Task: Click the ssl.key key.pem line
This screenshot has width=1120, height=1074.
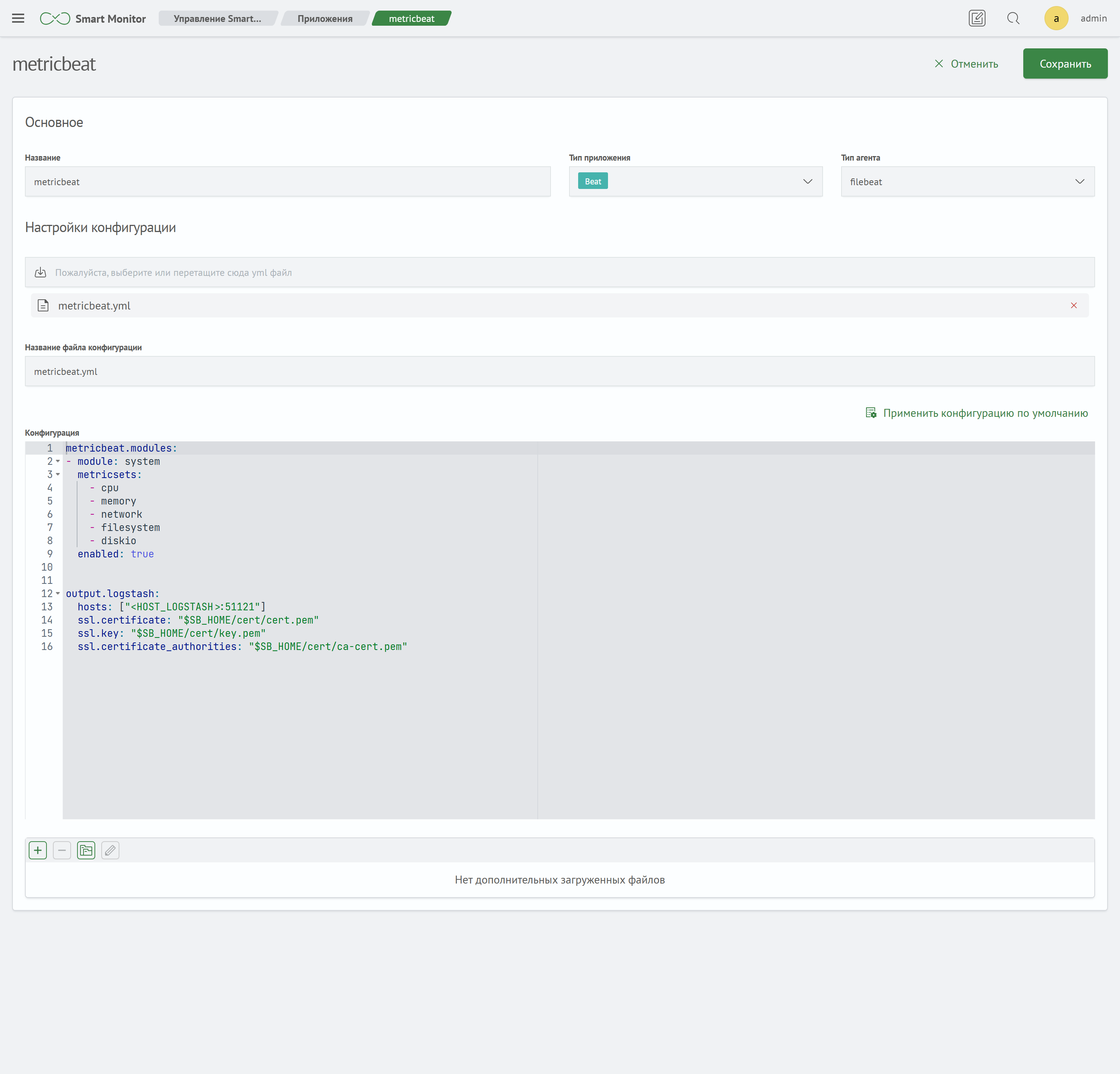Action: tap(172, 633)
